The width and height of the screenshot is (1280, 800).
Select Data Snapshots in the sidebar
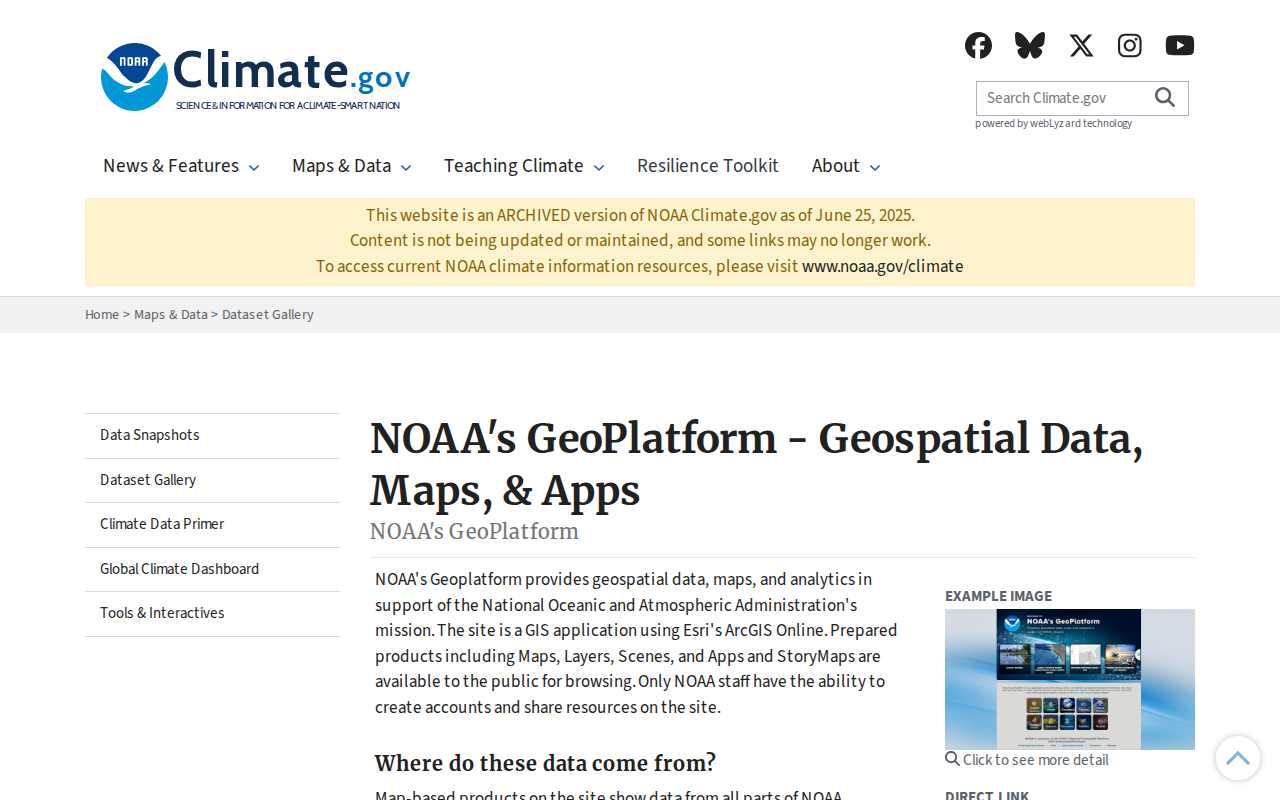212,435
